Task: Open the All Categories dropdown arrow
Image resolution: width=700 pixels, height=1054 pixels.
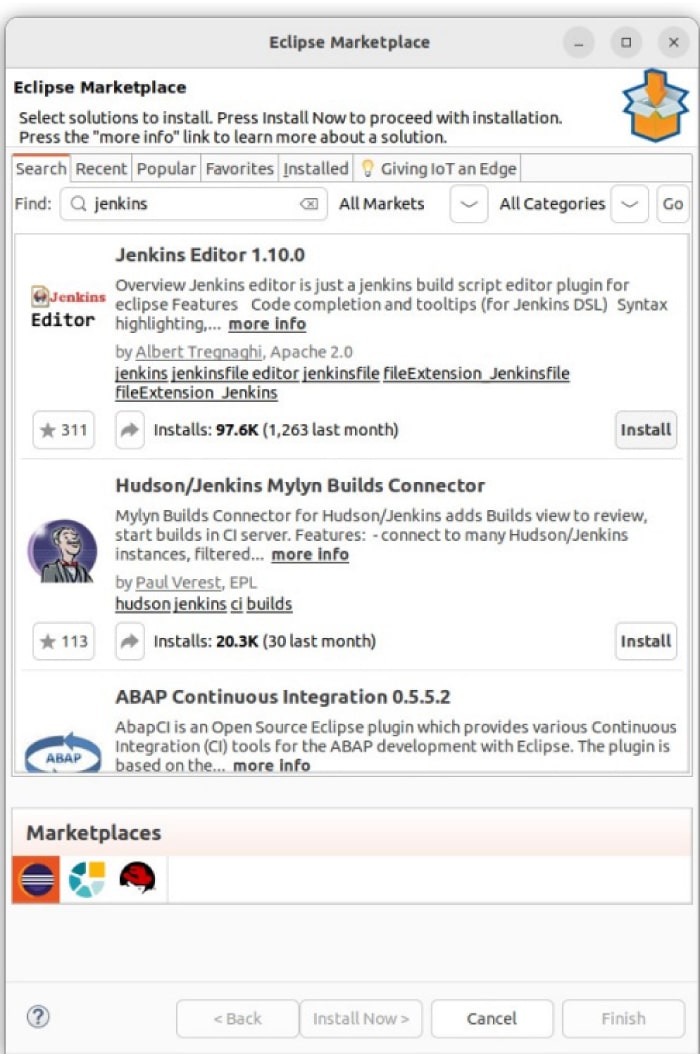Action: pos(629,204)
